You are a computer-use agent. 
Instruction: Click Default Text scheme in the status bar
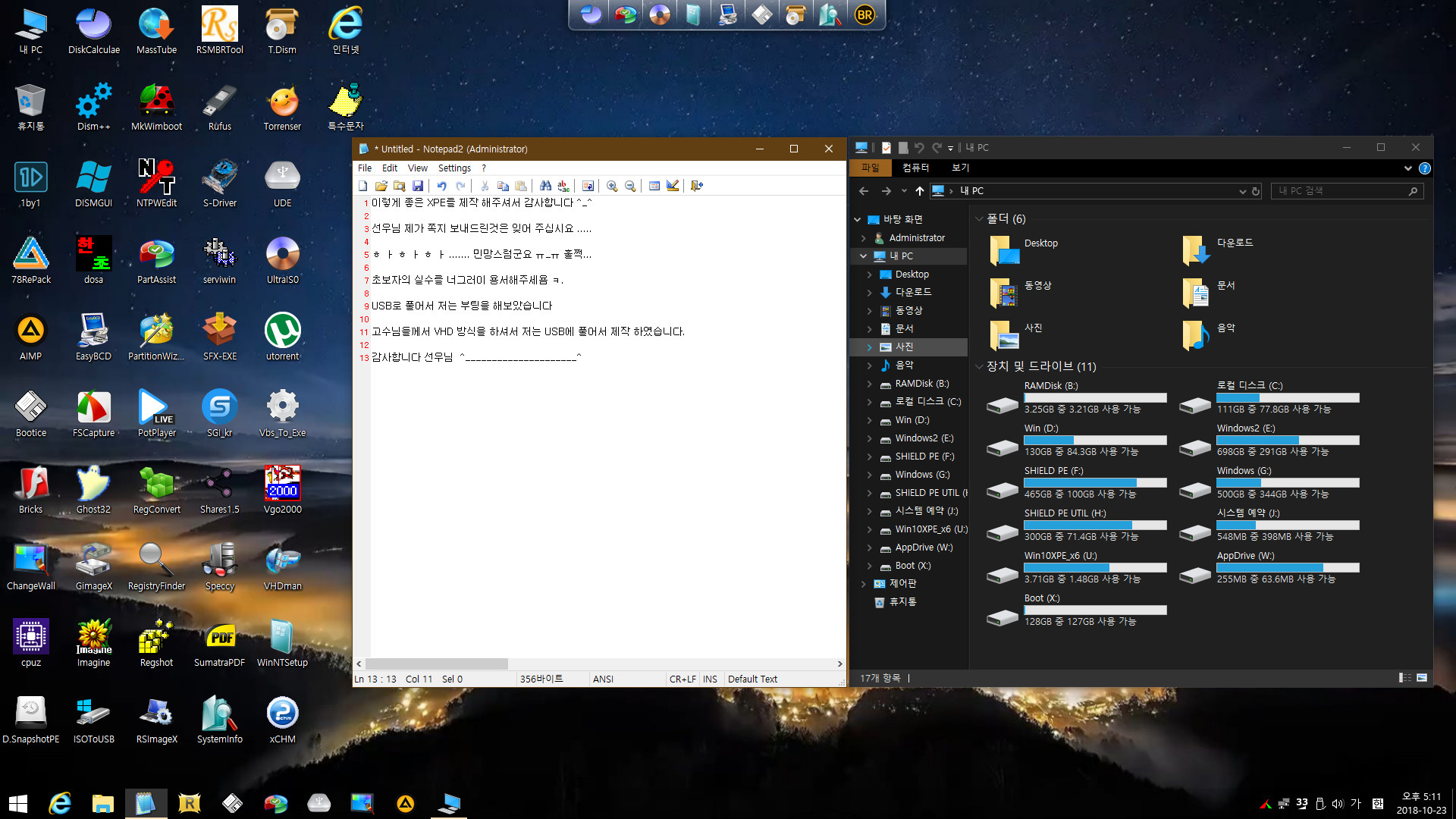752,679
